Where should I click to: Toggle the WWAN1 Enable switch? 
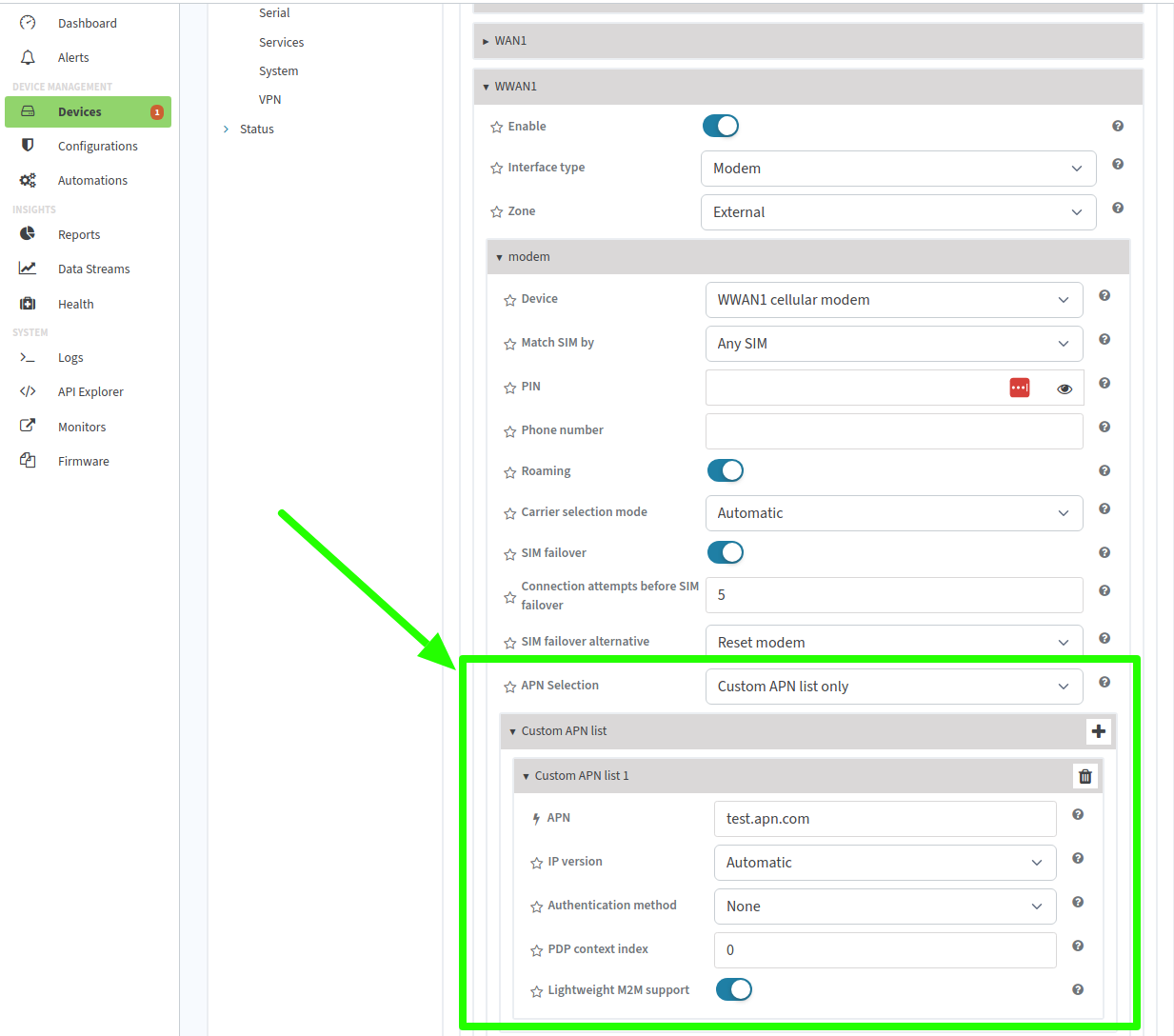721,126
